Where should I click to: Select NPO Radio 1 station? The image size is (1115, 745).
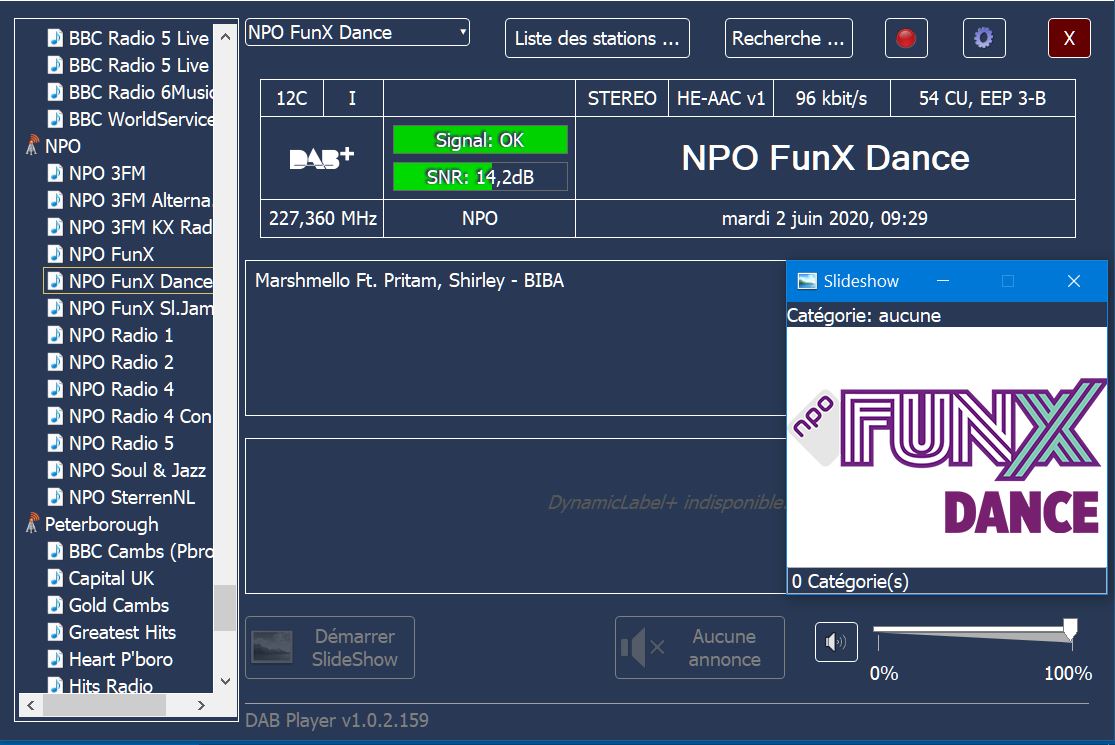coord(121,335)
